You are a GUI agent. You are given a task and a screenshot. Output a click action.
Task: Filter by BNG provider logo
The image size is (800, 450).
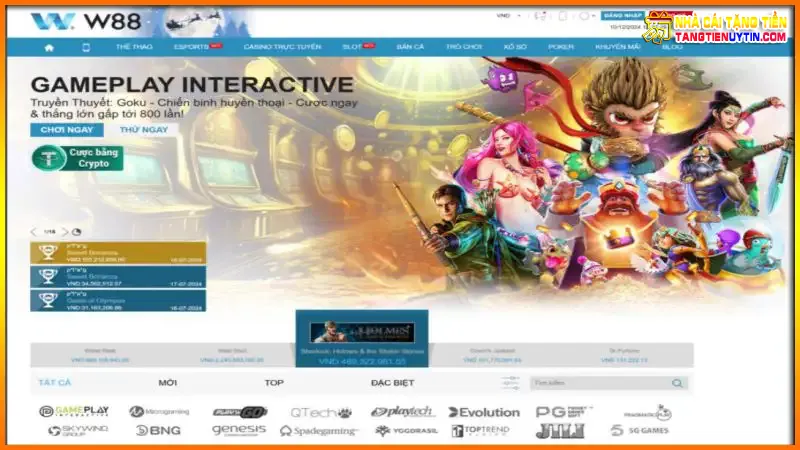158,431
